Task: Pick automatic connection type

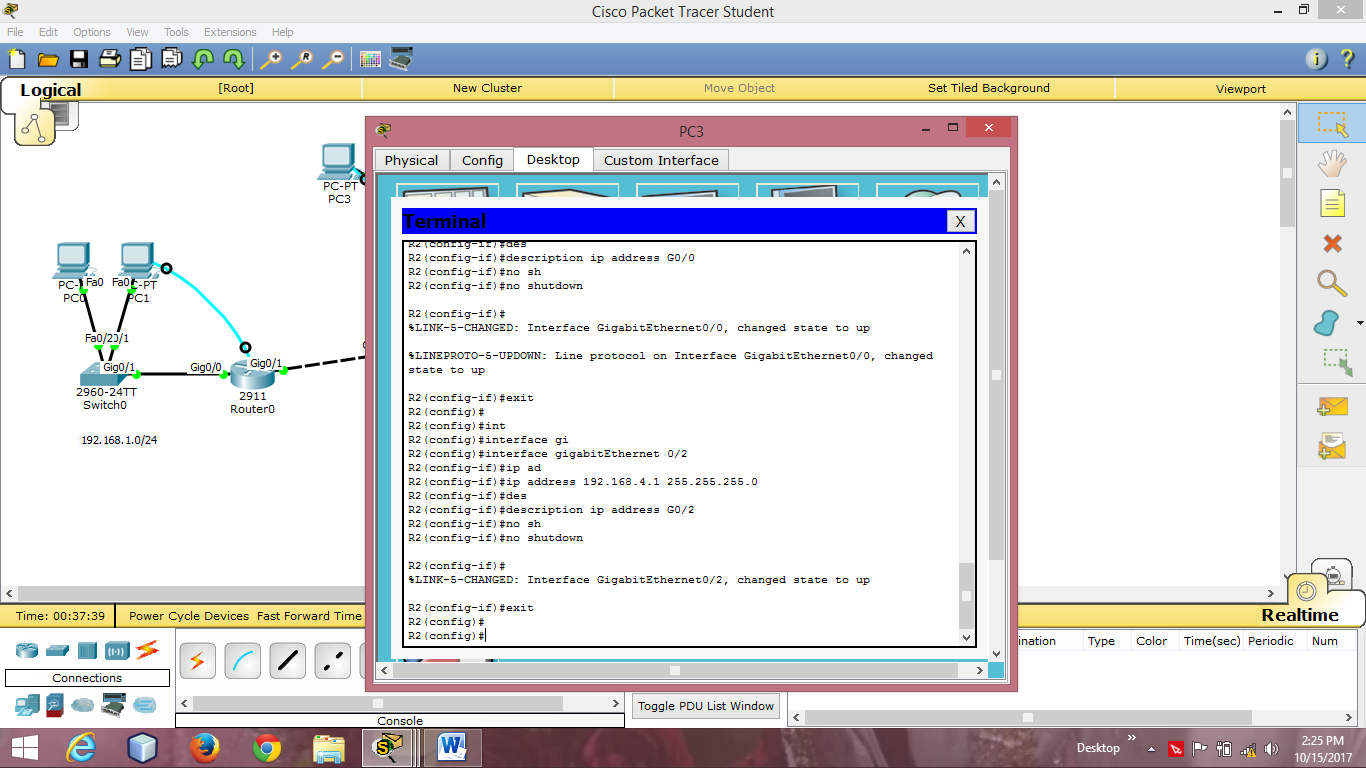Action: coord(197,660)
